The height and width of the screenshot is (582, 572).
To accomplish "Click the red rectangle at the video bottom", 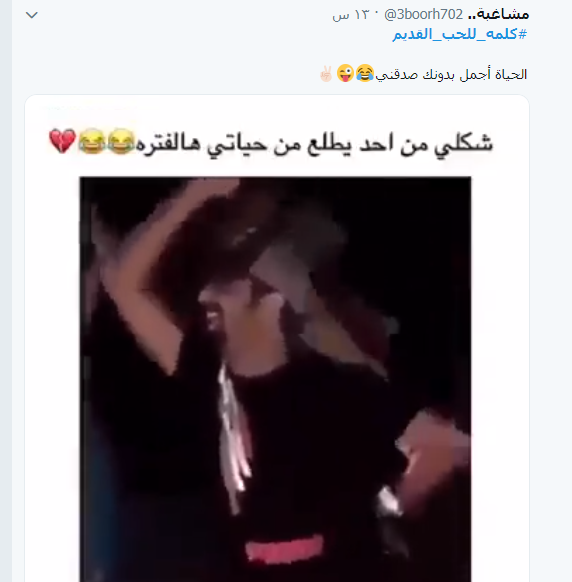I will click(284, 548).
